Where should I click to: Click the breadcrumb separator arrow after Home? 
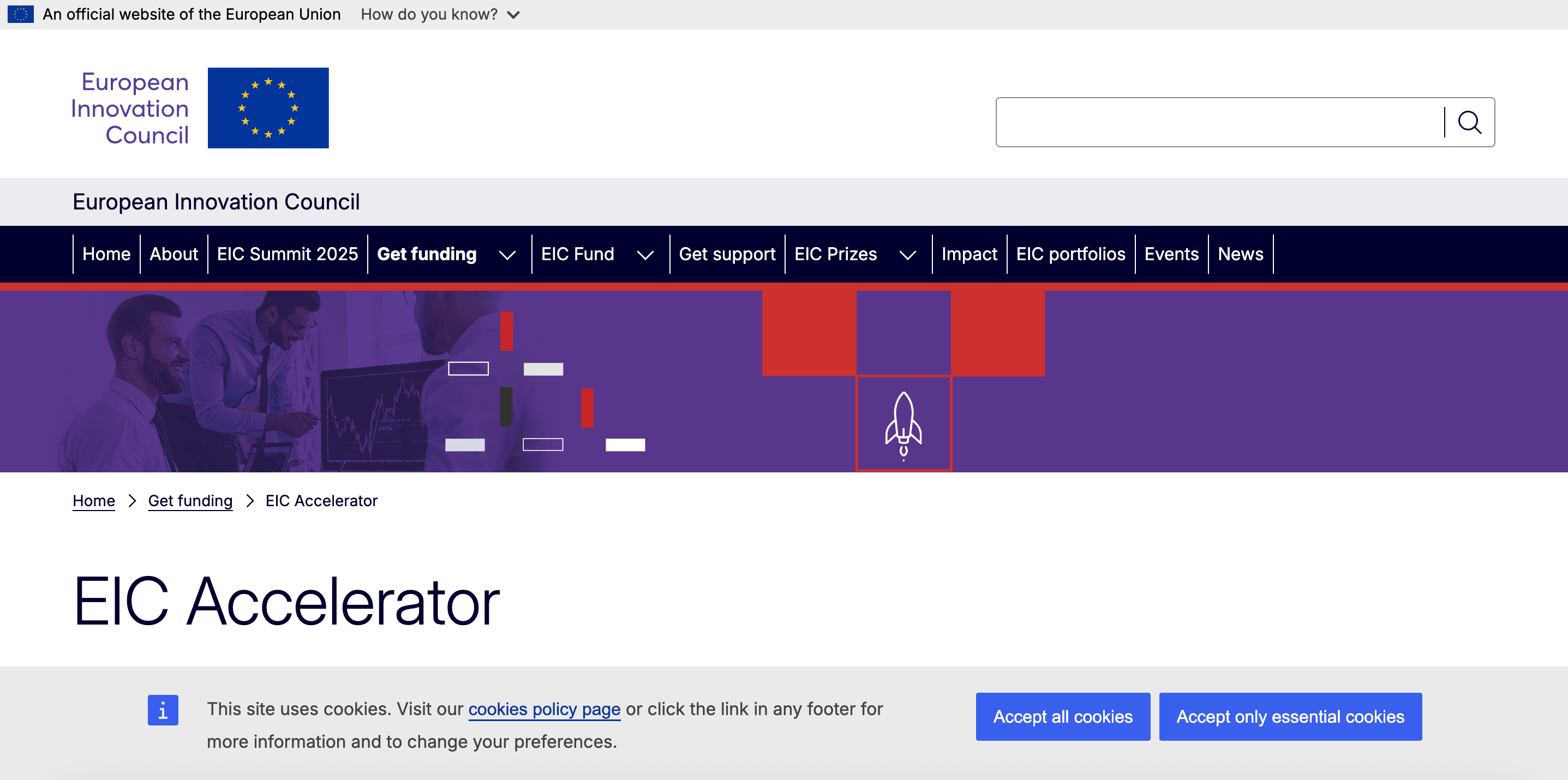coord(131,501)
